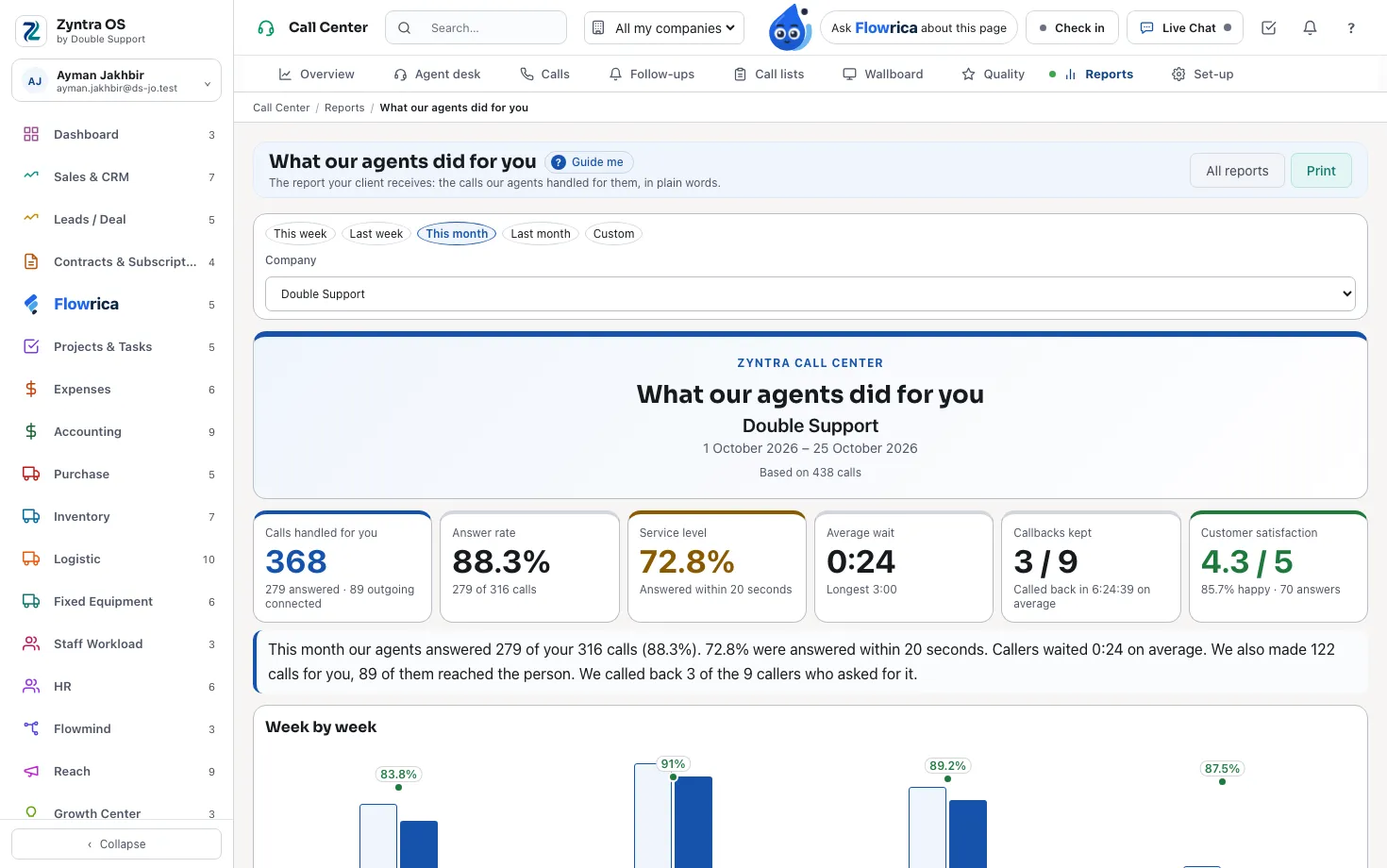Screen dimensions: 1387x868
Task: Click the Call Center headset icon
Action: [x=266, y=28]
